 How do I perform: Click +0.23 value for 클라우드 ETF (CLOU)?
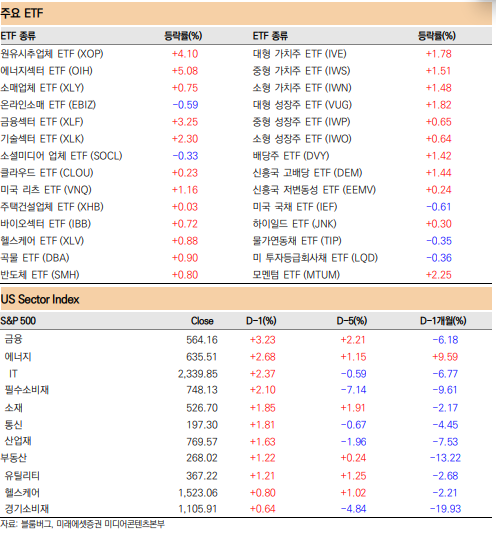(185, 173)
